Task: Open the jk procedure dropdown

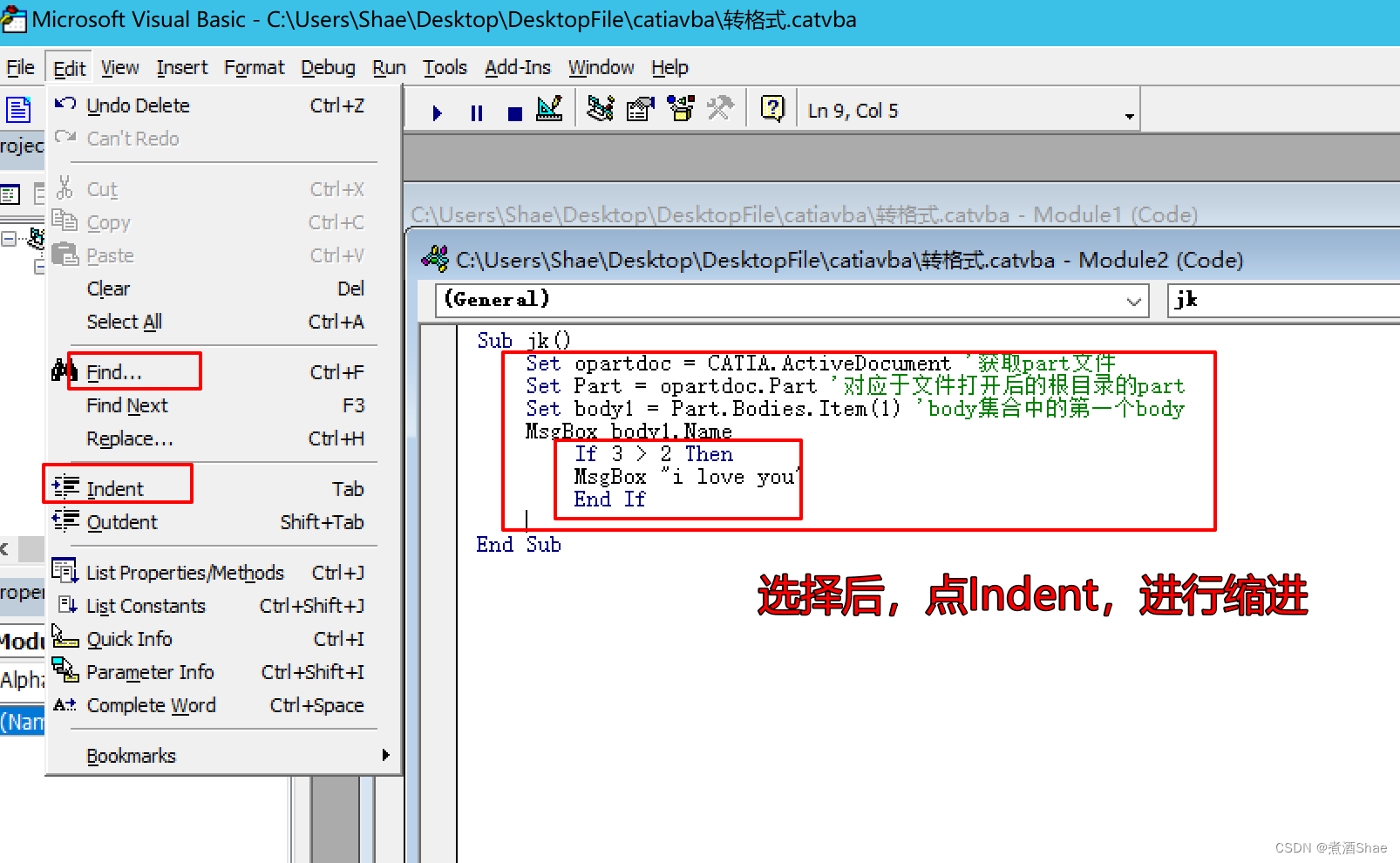Action: pyautogui.click(x=1281, y=301)
